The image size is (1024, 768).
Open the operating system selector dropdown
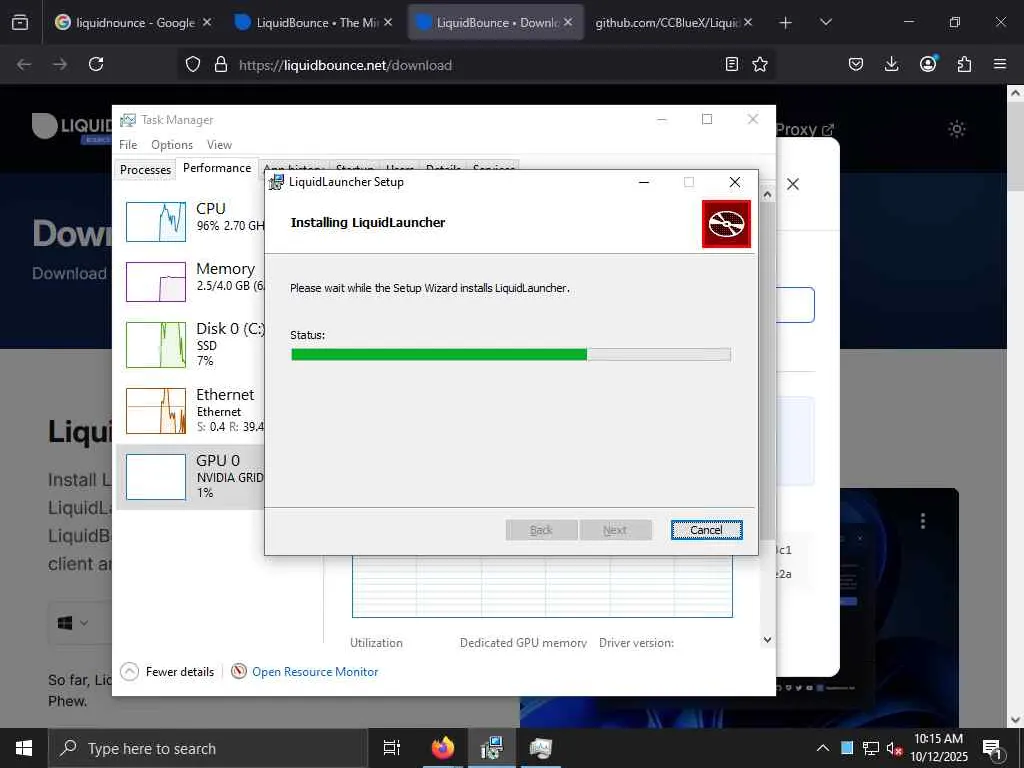[72, 623]
